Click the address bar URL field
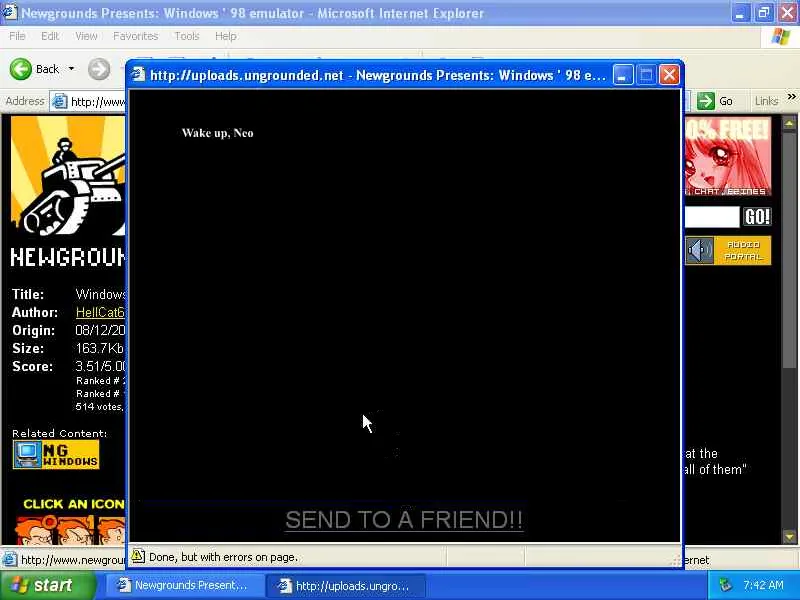800x600 pixels. click(x=97, y=102)
